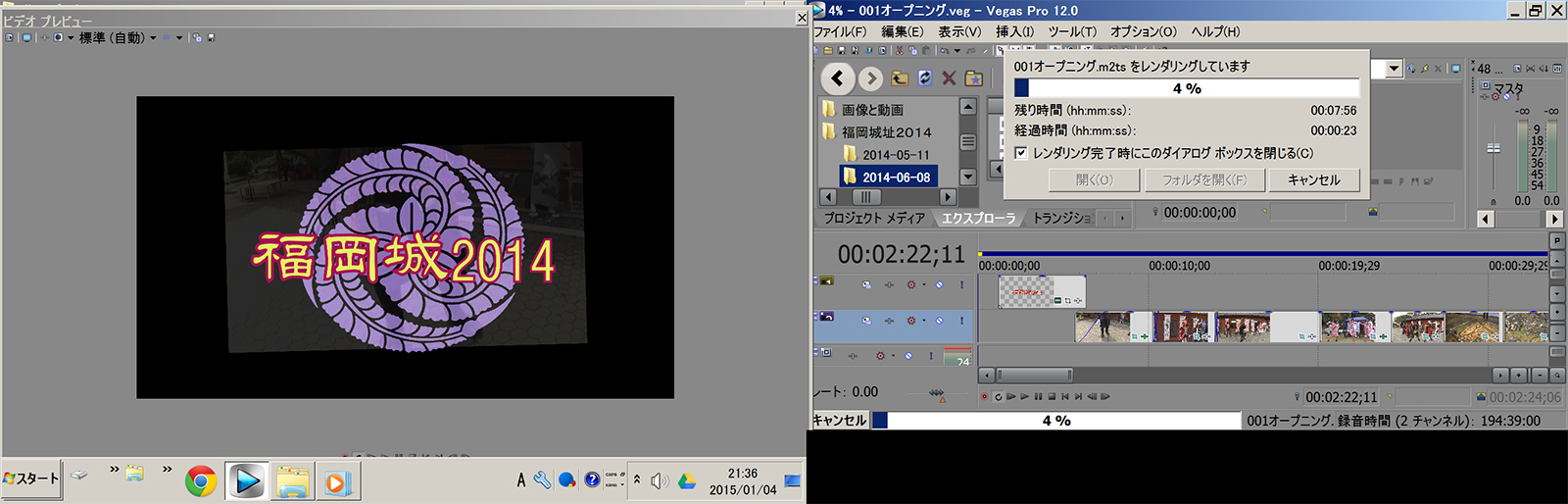Click the up one folder level icon
The image size is (1568, 504).
[900, 78]
